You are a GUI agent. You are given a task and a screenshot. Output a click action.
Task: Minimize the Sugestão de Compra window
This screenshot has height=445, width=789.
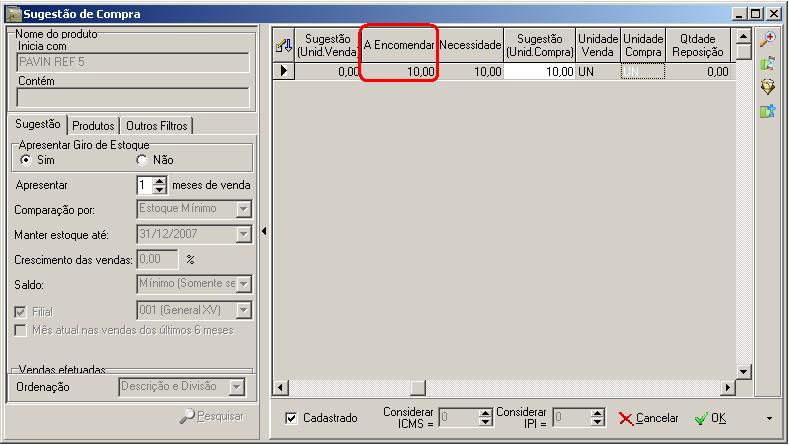(739, 14)
